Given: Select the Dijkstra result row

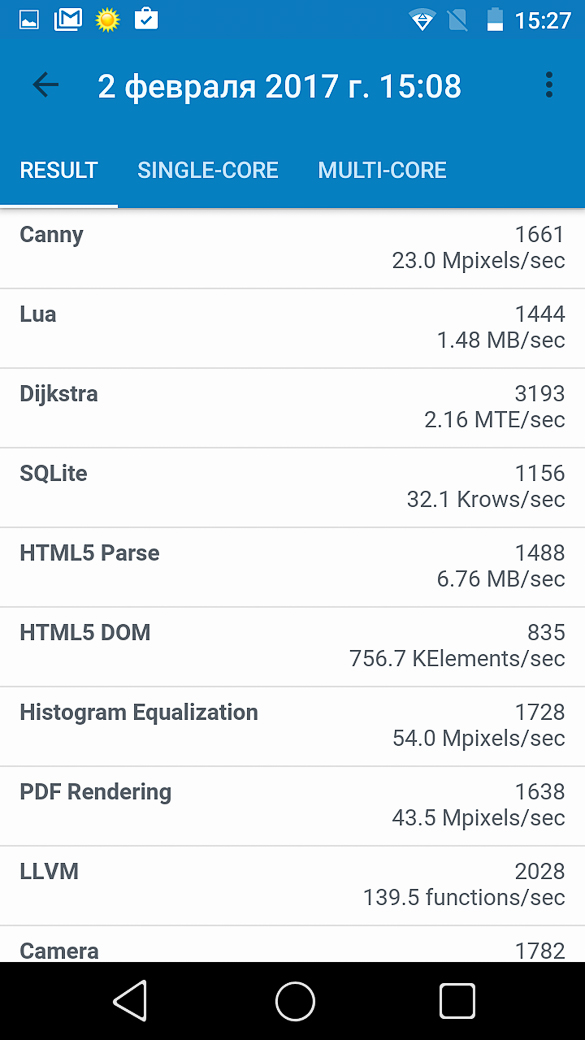Looking at the screenshot, I should click(292, 408).
